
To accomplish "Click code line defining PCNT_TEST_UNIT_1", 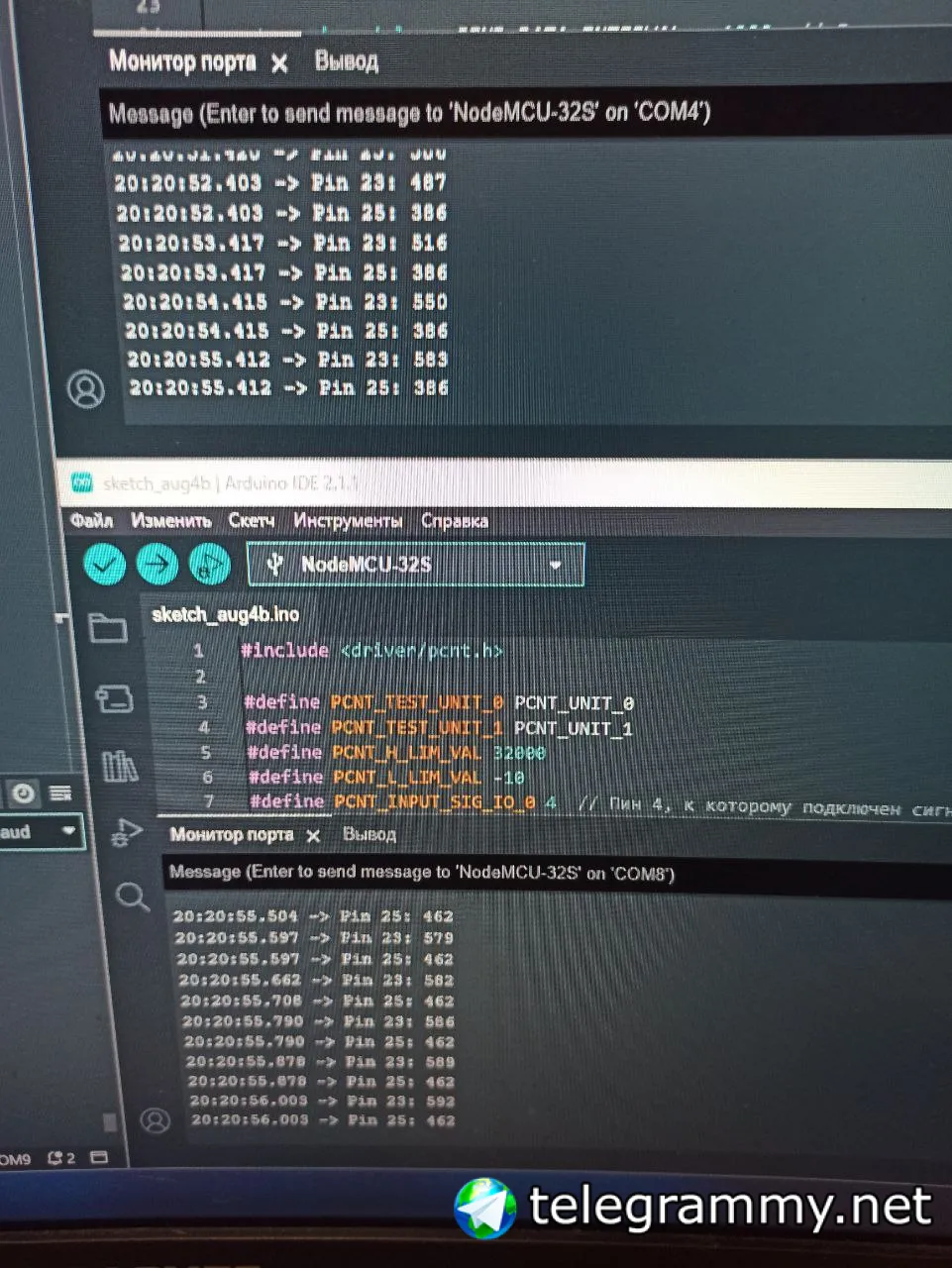I will pyautogui.click(x=439, y=727).
